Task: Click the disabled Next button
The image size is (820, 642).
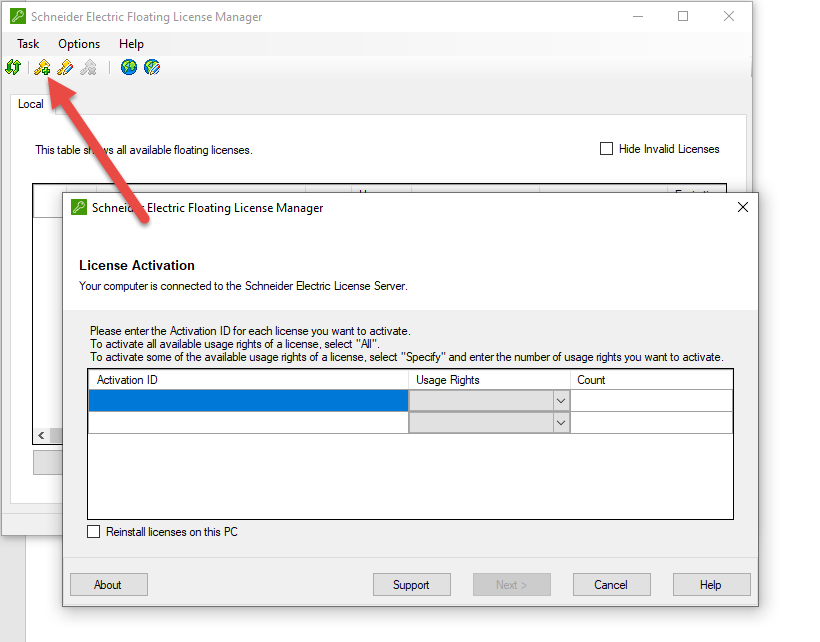Action: pyautogui.click(x=511, y=584)
